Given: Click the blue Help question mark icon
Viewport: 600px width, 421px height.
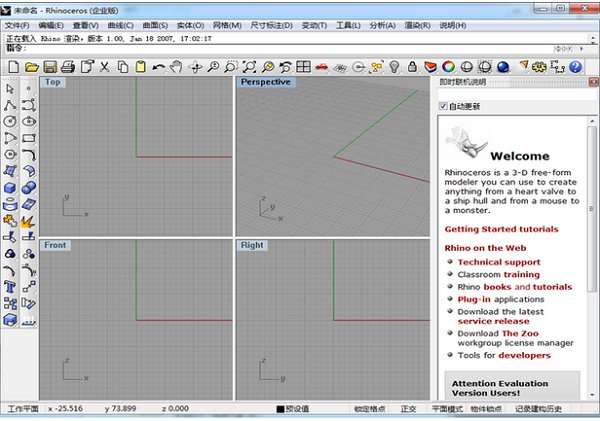Looking at the screenshot, I should click(575, 67).
